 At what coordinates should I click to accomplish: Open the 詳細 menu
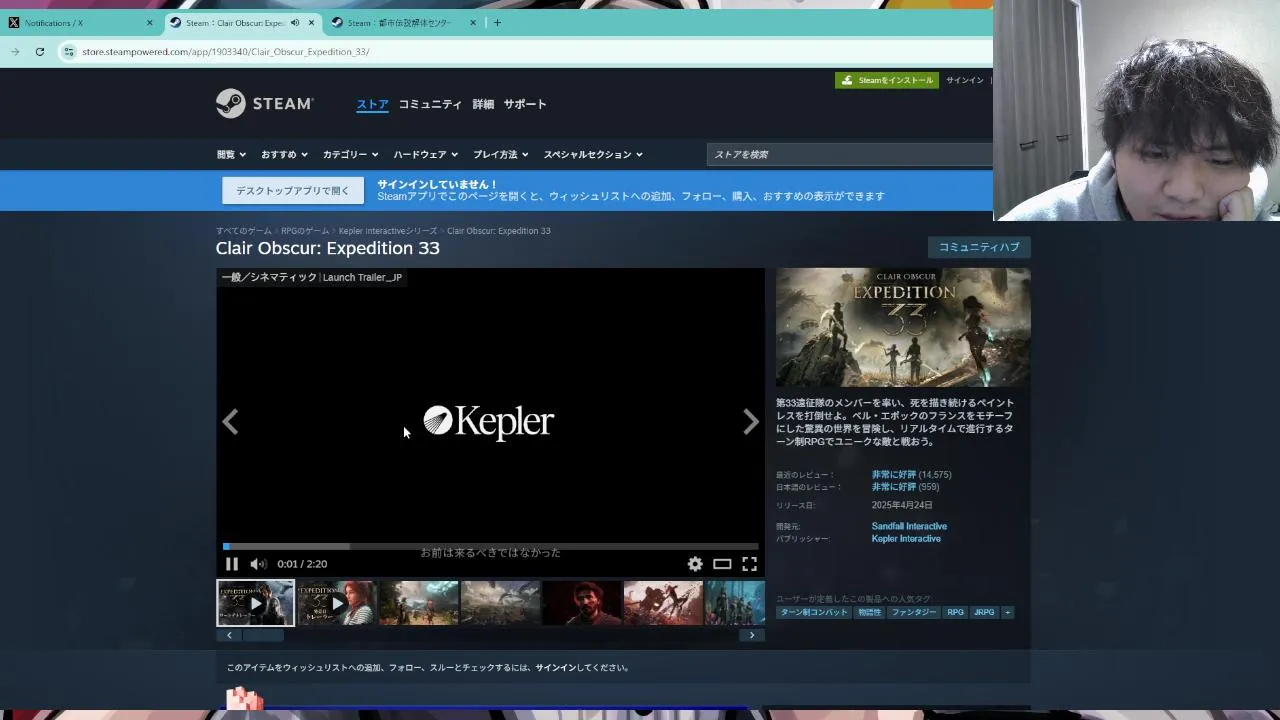[483, 104]
